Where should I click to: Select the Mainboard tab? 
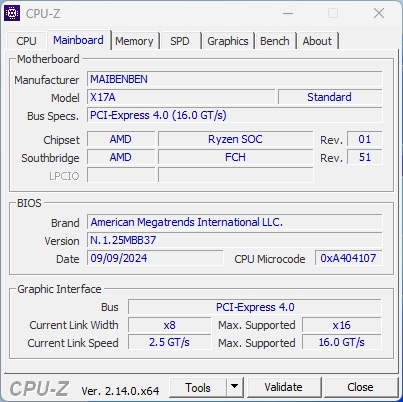pos(78,40)
